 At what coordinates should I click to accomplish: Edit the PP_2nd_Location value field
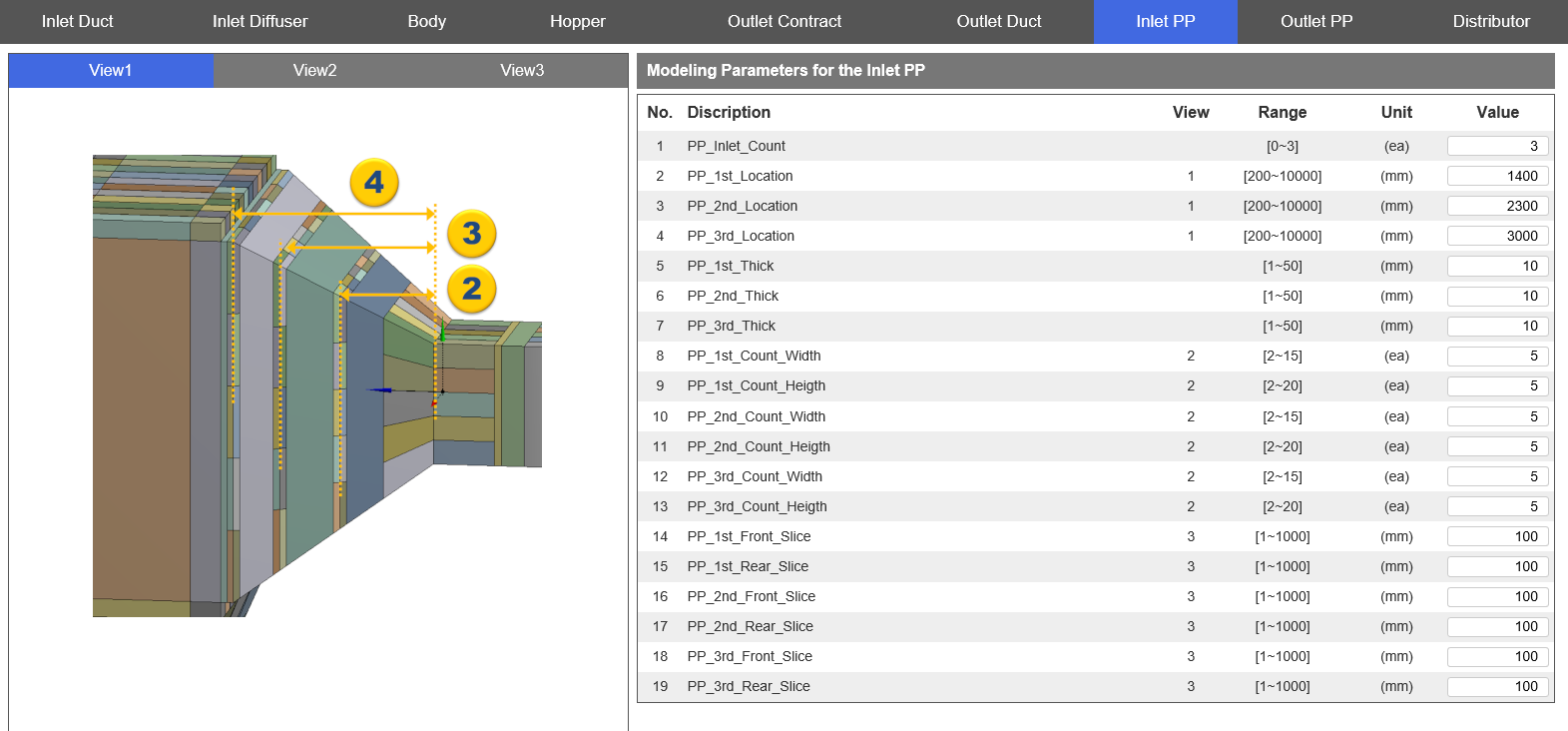coord(1498,206)
